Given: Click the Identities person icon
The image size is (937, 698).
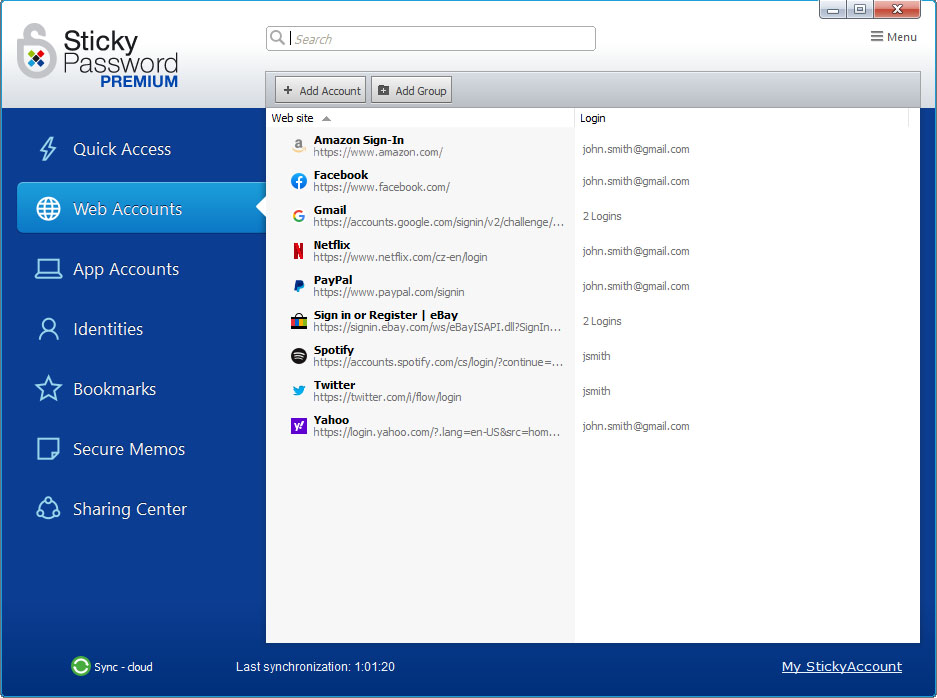Looking at the screenshot, I should pos(48,329).
